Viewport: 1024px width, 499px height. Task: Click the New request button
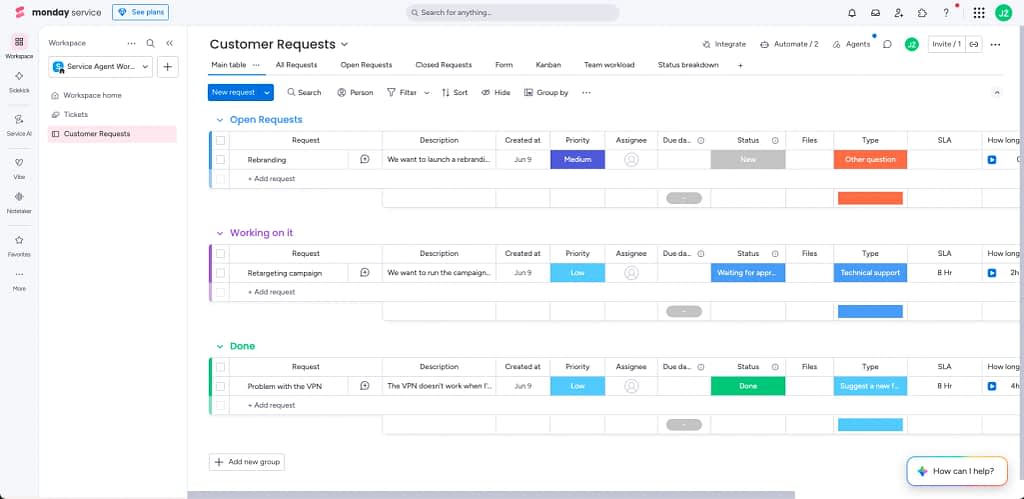(x=234, y=93)
